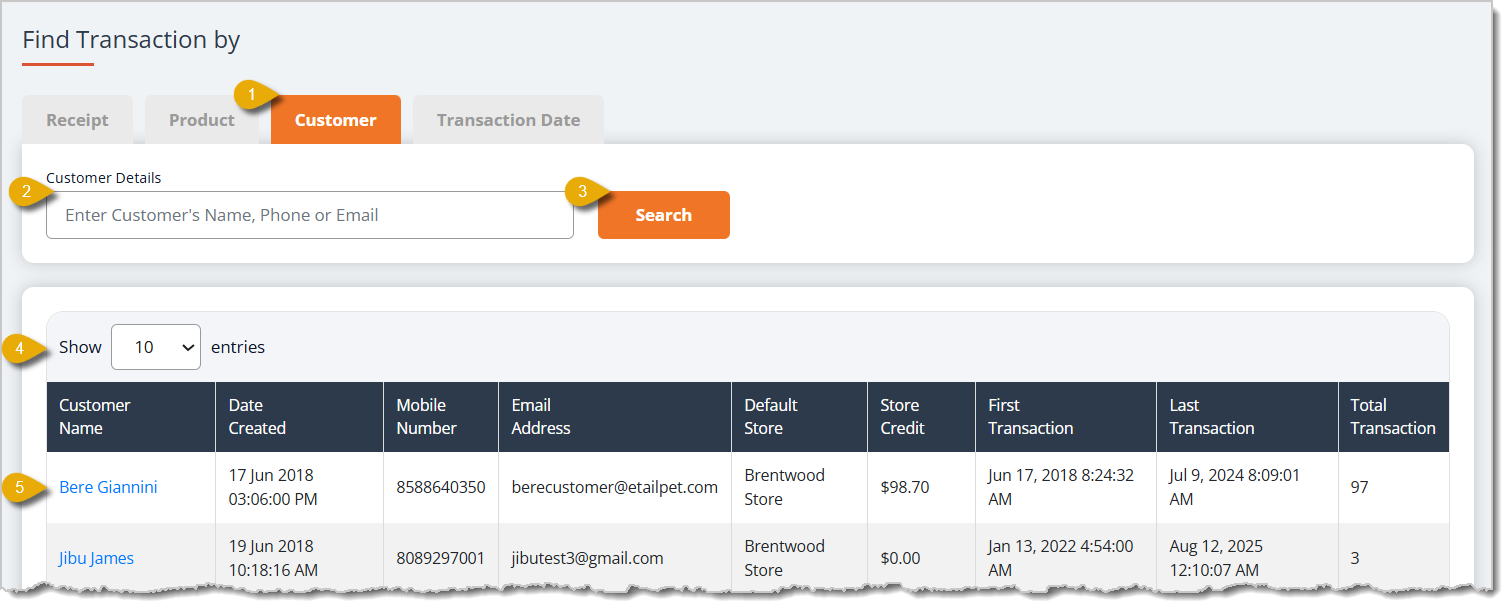Select mobile number 8588640350
Viewport: 1508px width, 608px height.
[441, 488]
